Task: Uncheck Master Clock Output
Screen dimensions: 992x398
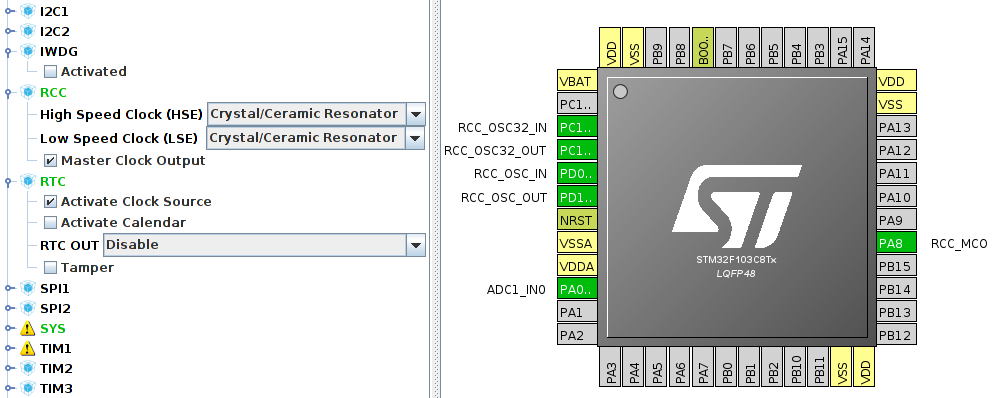Action: (x=50, y=161)
